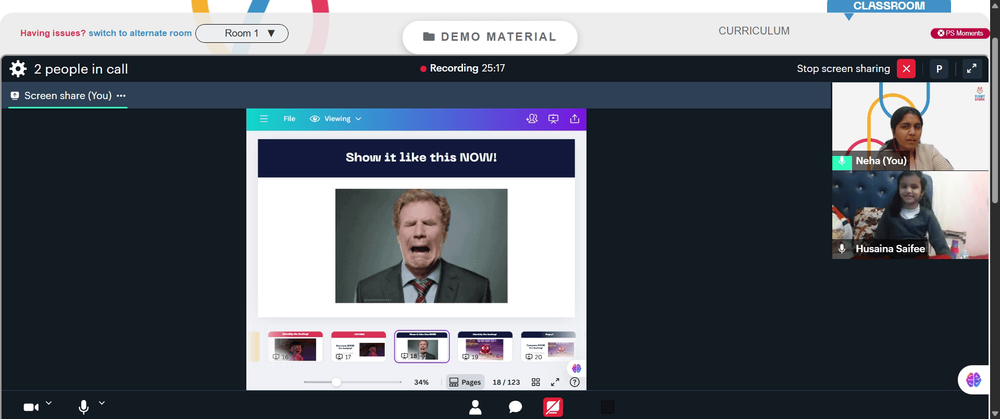The width and height of the screenshot is (1000, 419).
Task: Open participants list icon
Action: tap(475, 407)
